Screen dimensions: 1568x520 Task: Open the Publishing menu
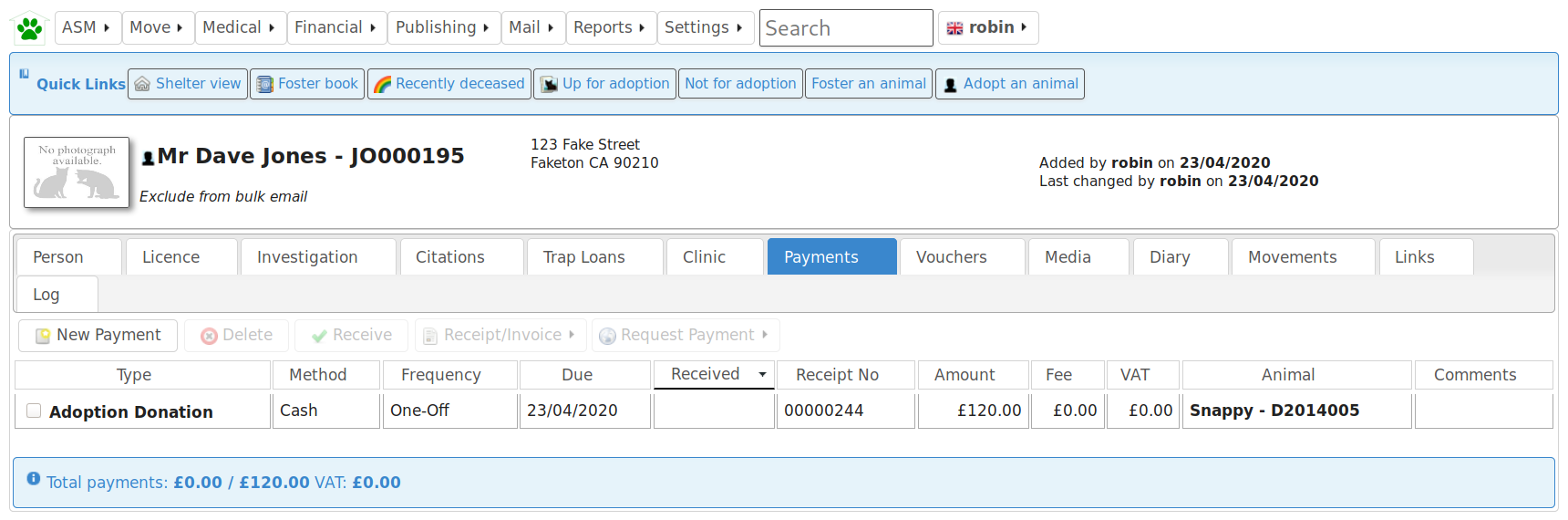coord(442,28)
